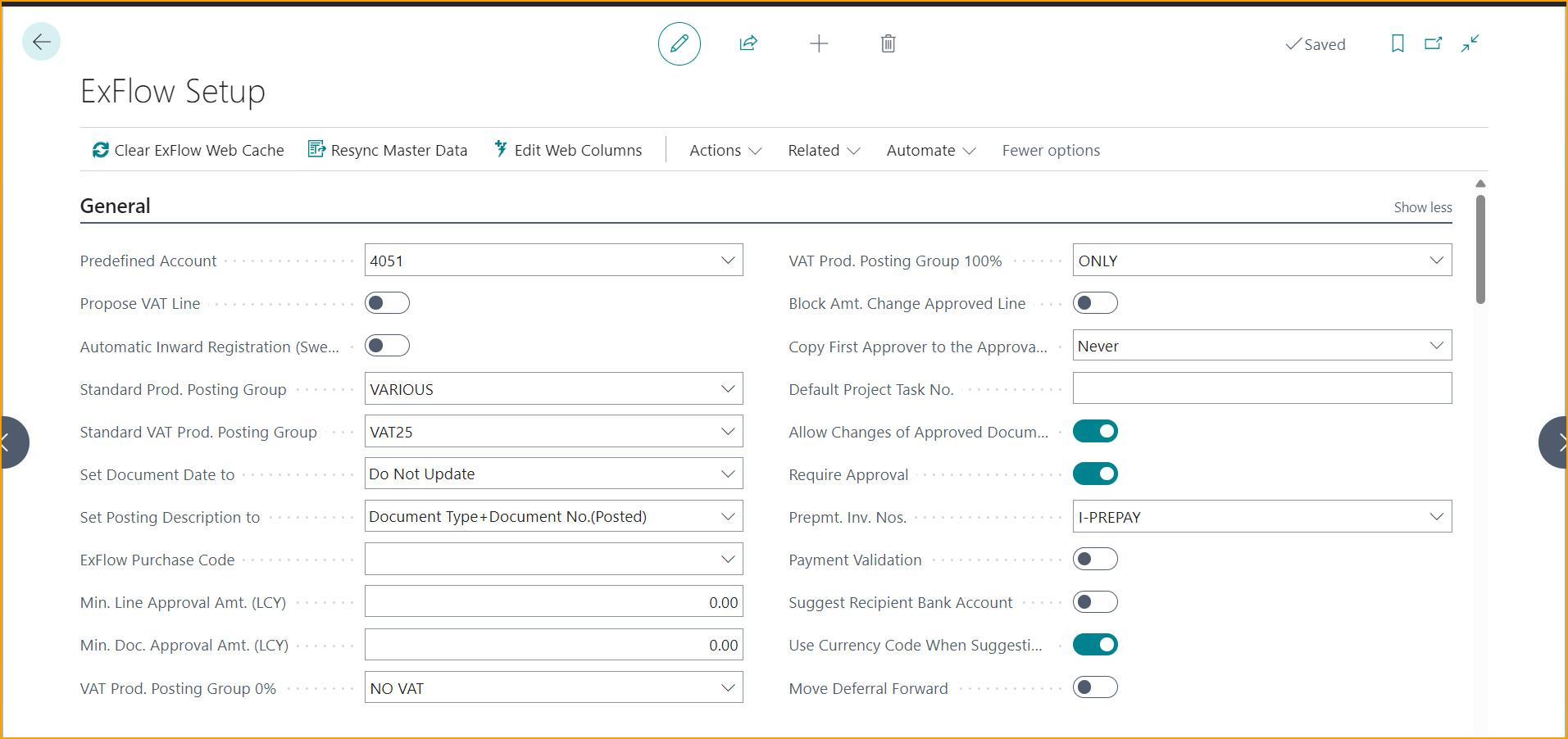Click the Payment Validation label
1568x739 pixels.
tap(855, 560)
